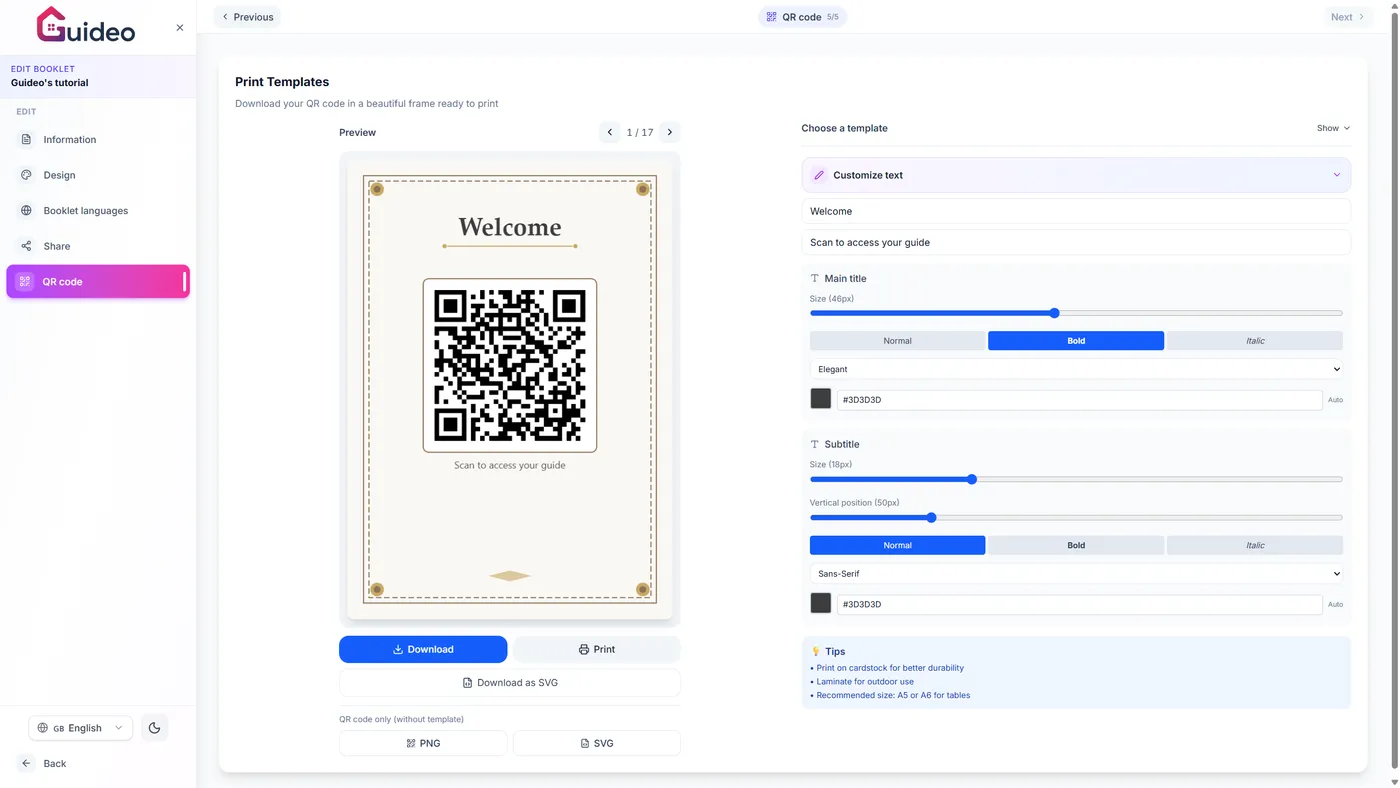Screen dimensions: 1400x788
Task: Click the Booklet languages globe icon
Action: [x=26, y=210]
